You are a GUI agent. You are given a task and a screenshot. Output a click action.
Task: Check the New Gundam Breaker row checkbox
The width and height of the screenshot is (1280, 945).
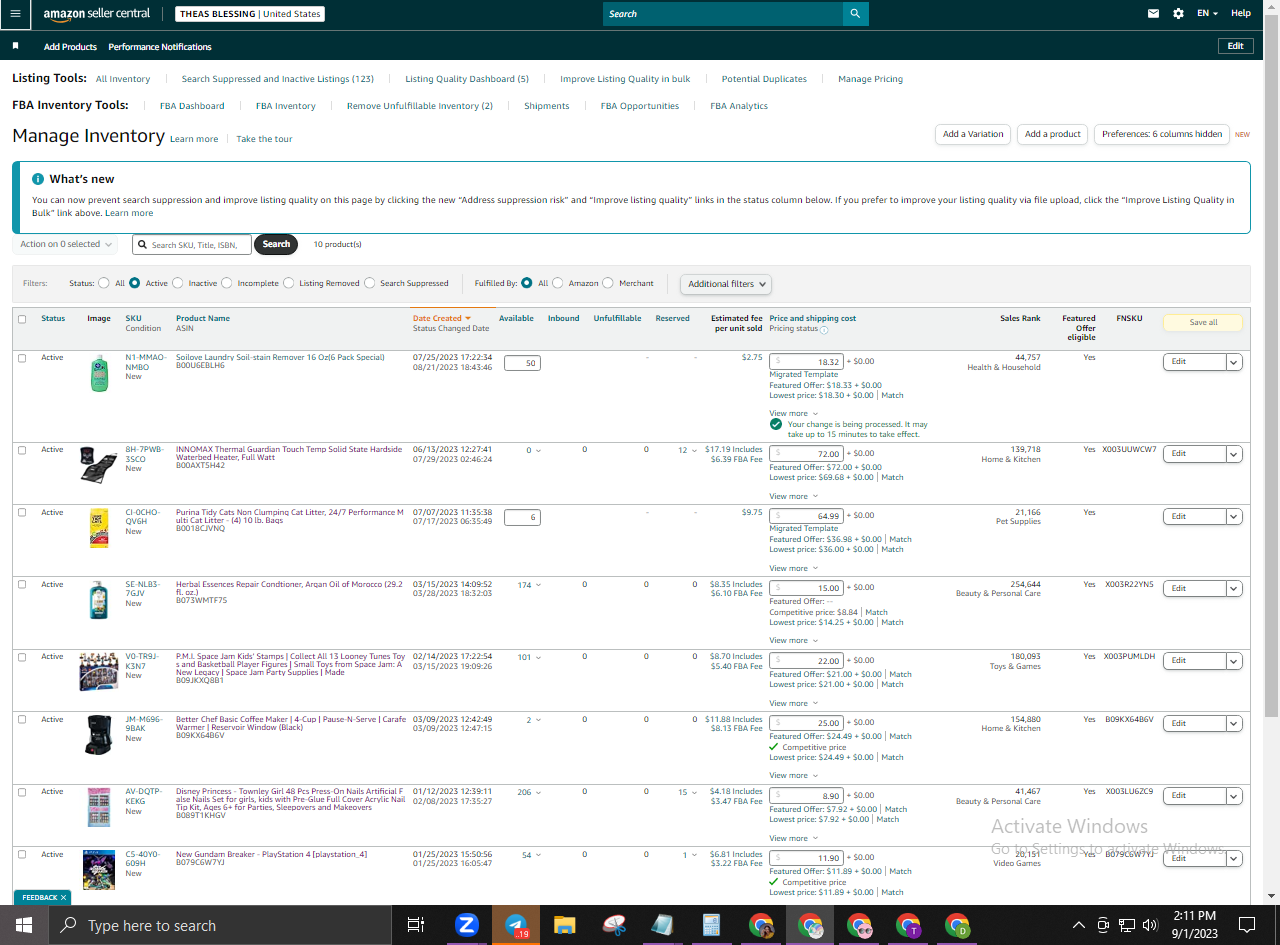point(22,855)
